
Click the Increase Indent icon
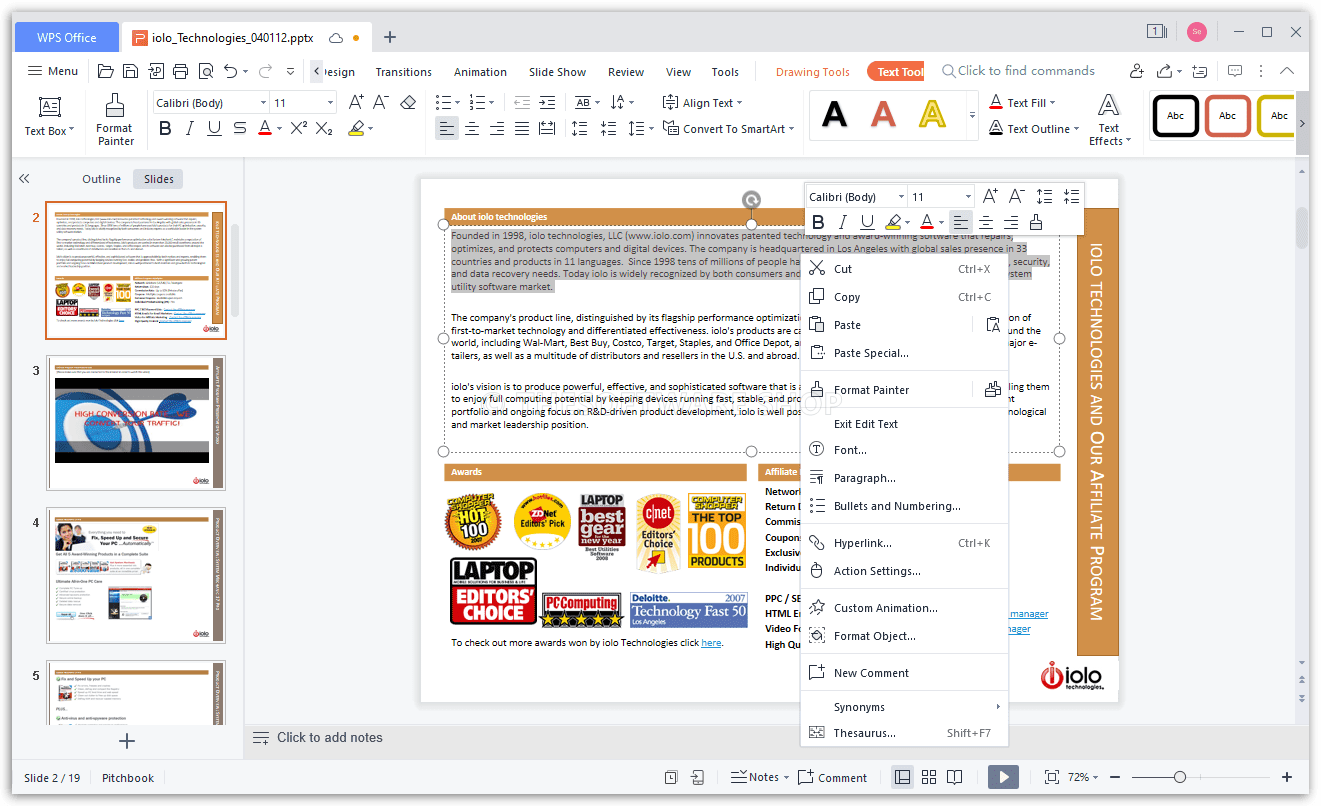tap(546, 103)
